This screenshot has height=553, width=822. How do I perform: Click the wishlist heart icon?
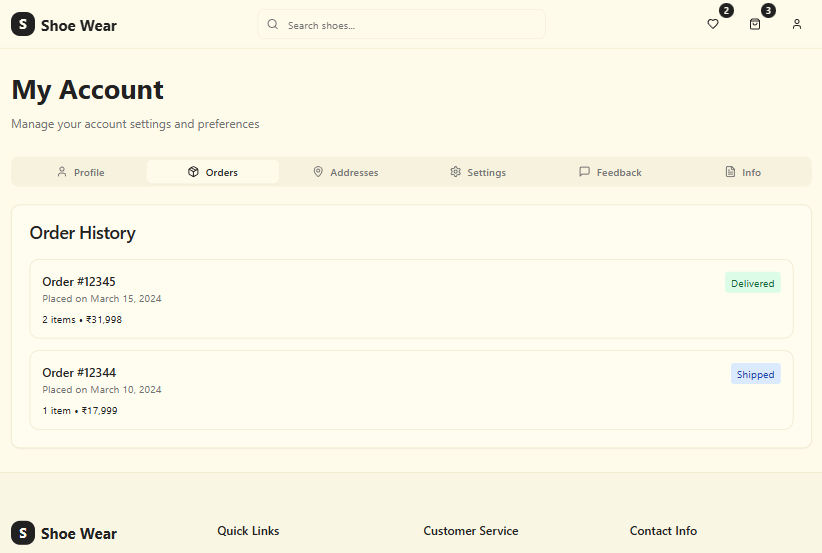click(x=713, y=24)
